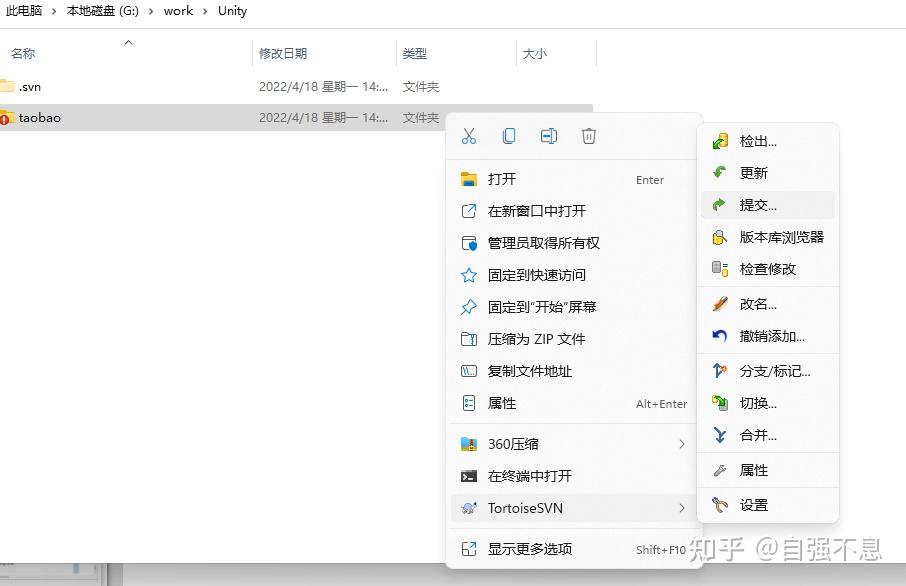
Task: Click the 合并 merge icon
Action: coord(721,435)
